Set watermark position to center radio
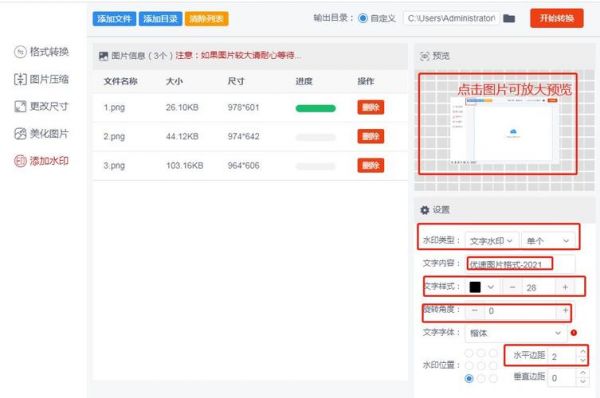The width and height of the screenshot is (600, 398). coord(481,365)
